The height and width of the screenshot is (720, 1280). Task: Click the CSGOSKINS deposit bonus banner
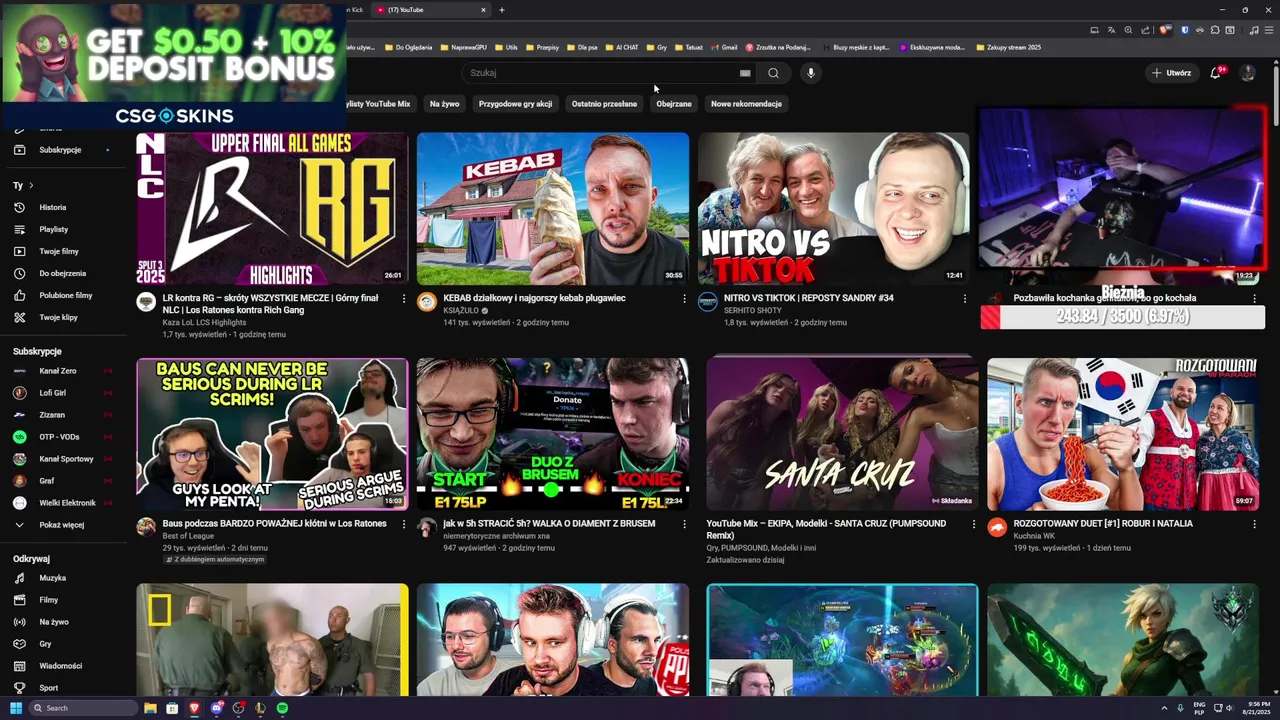(x=174, y=65)
